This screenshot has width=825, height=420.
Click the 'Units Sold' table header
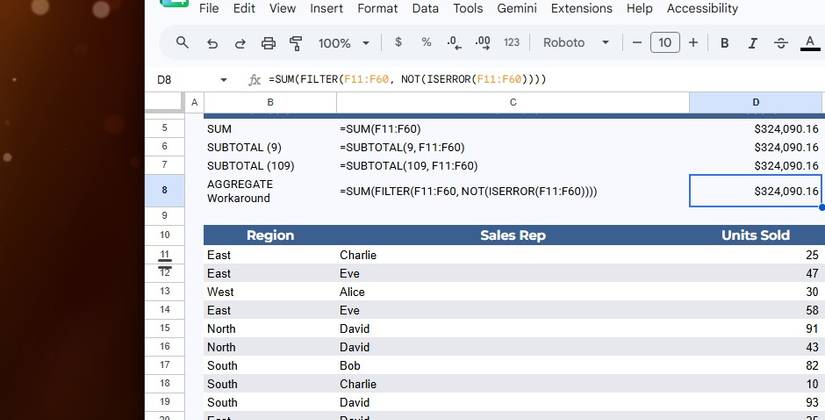[756, 235]
